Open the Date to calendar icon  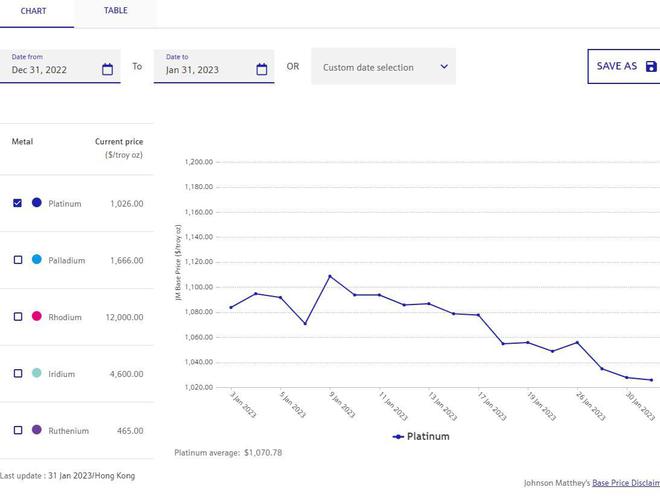pyautogui.click(x=262, y=70)
